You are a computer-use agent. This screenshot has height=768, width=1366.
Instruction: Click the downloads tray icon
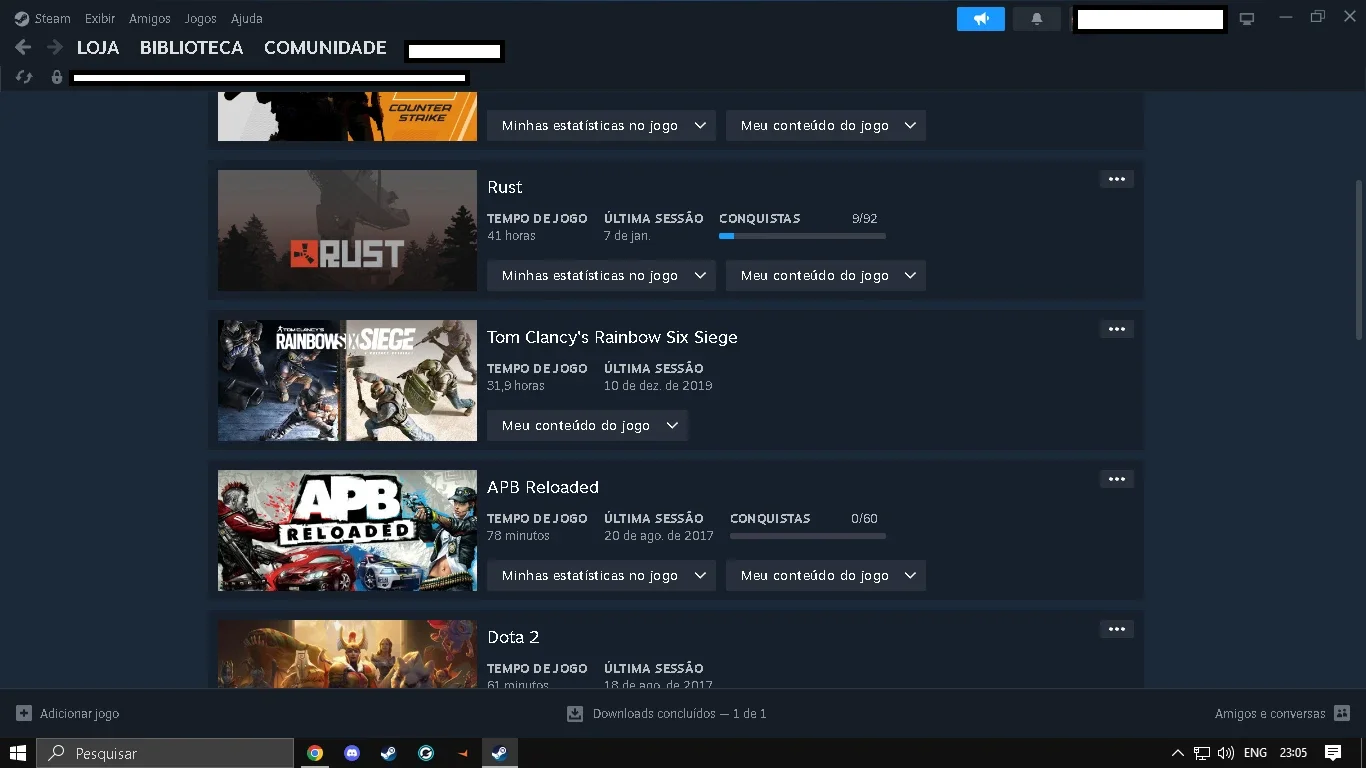[x=575, y=713]
